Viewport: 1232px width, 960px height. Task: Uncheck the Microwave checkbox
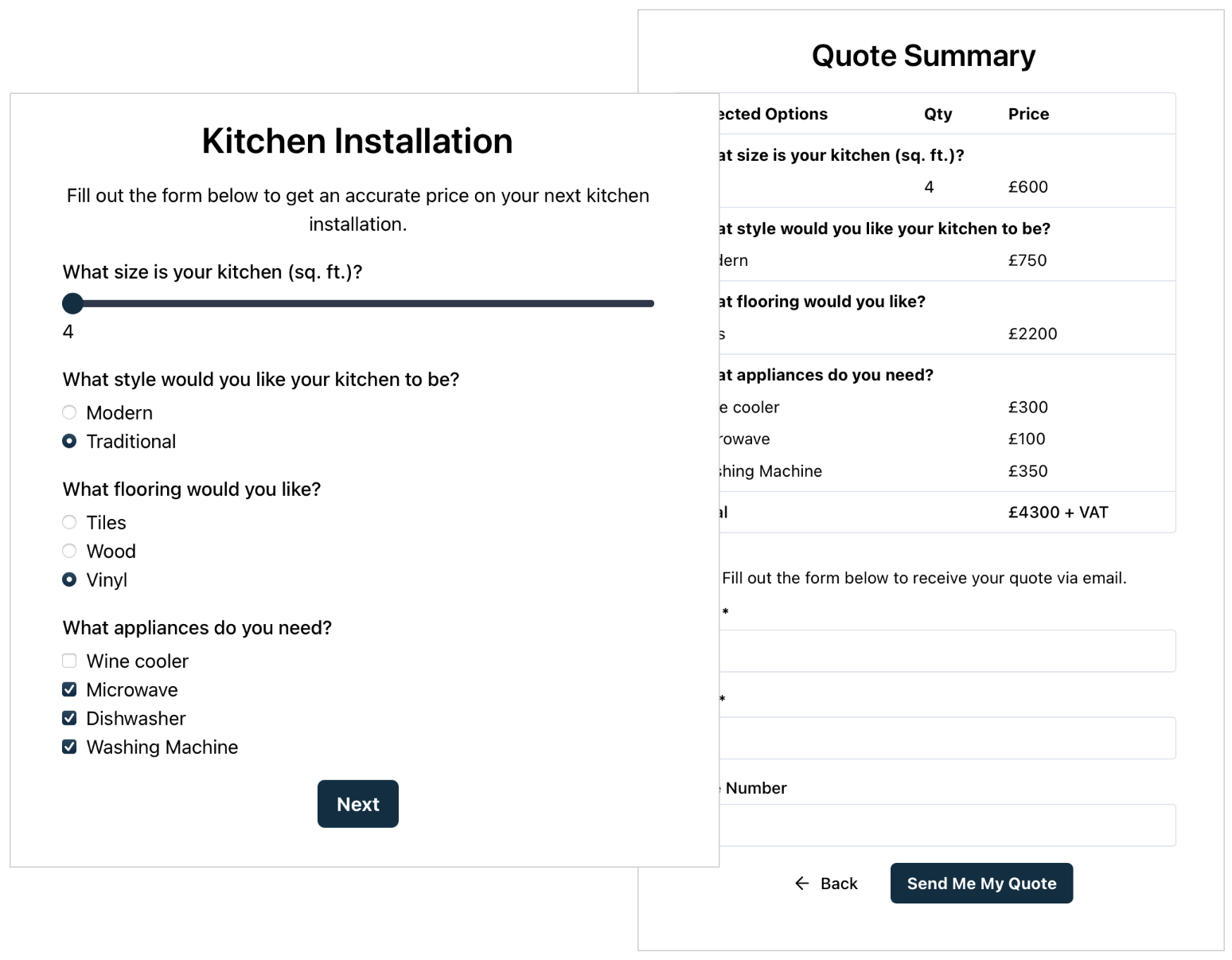69,689
